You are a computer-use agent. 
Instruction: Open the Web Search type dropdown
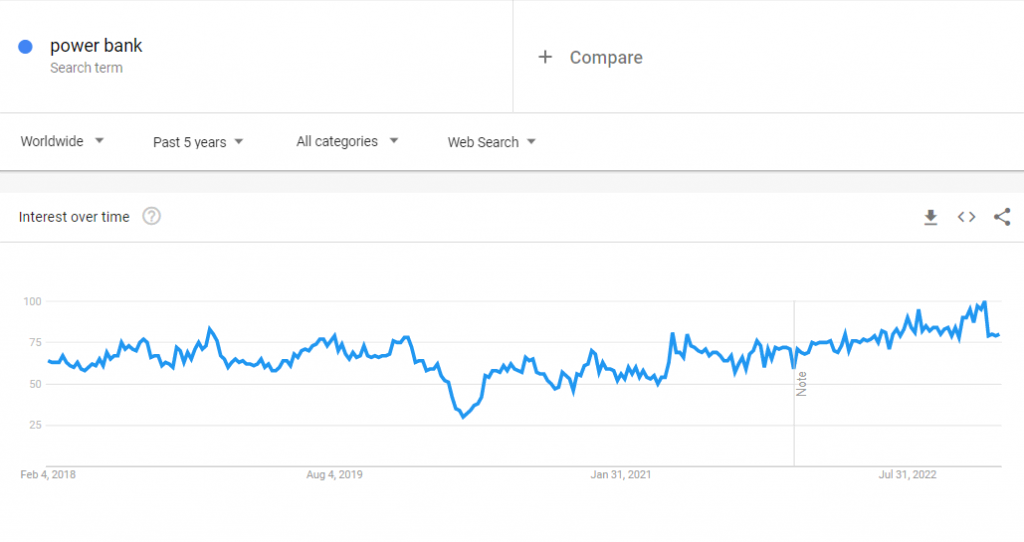(491, 142)
